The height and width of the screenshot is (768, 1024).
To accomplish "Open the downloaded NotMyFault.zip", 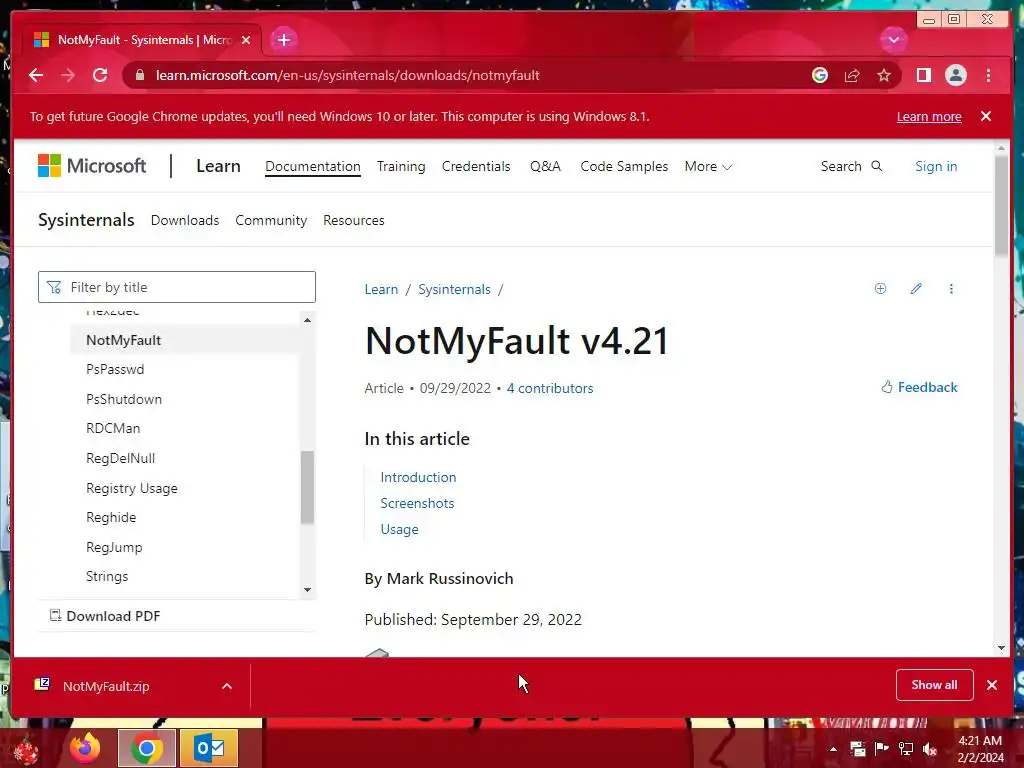I will [106, 686].
